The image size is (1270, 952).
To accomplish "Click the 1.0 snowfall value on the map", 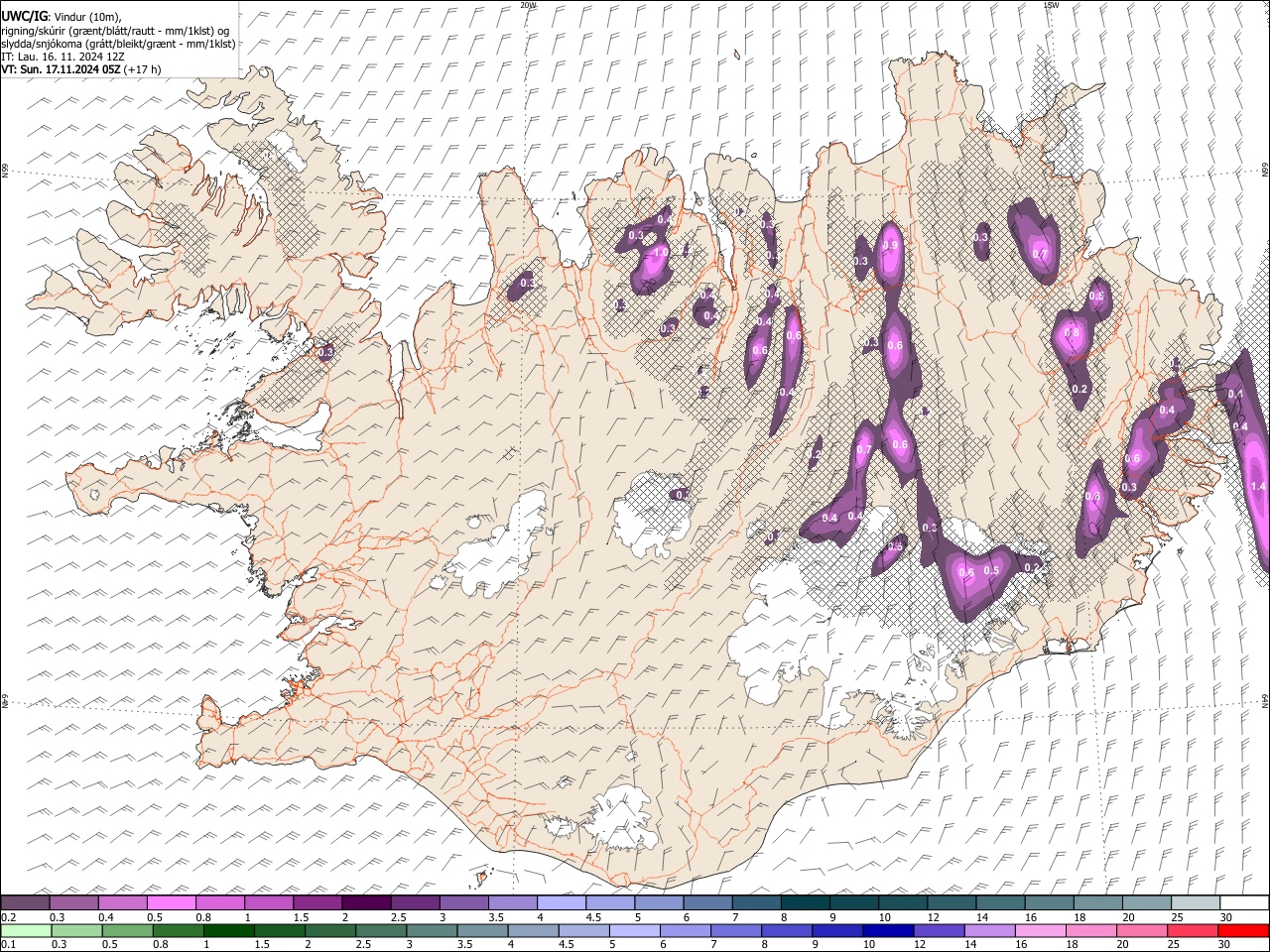I will (659, 253).
